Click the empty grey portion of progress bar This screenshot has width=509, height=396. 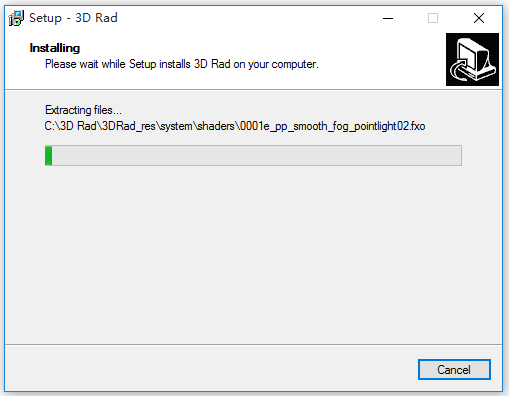257,155
